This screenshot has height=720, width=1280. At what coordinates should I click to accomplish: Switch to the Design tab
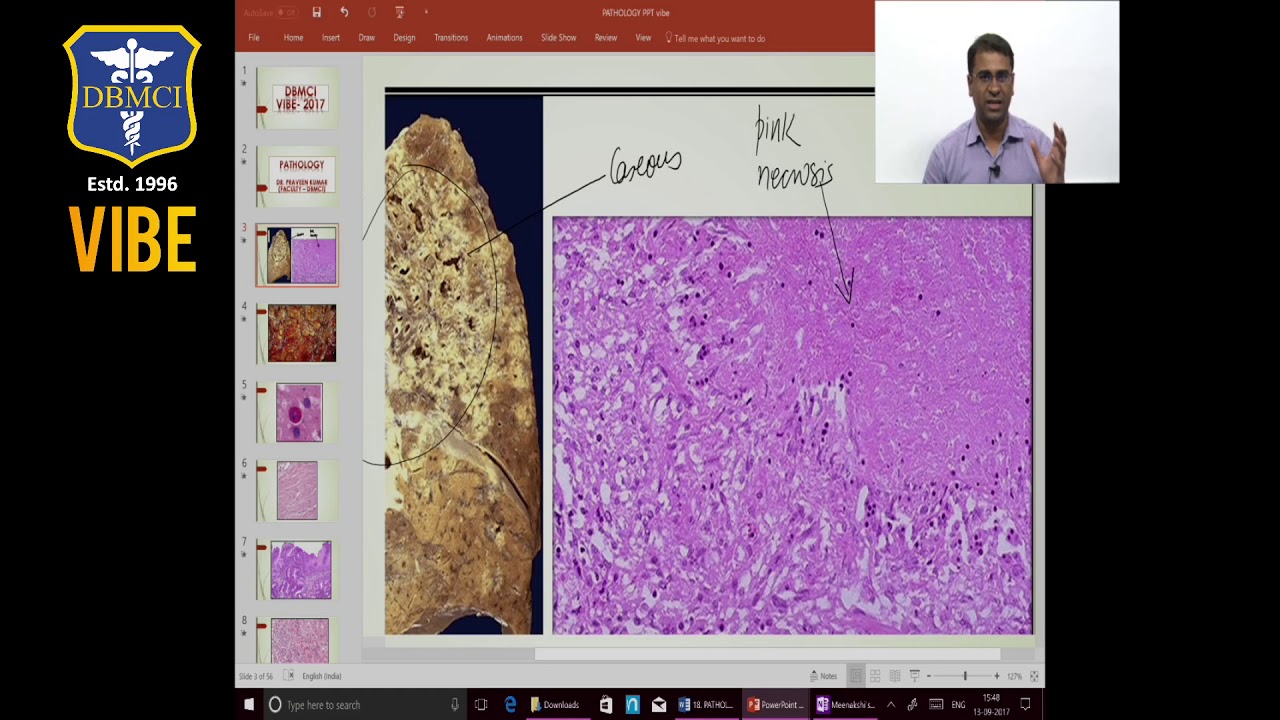point(404,38)
